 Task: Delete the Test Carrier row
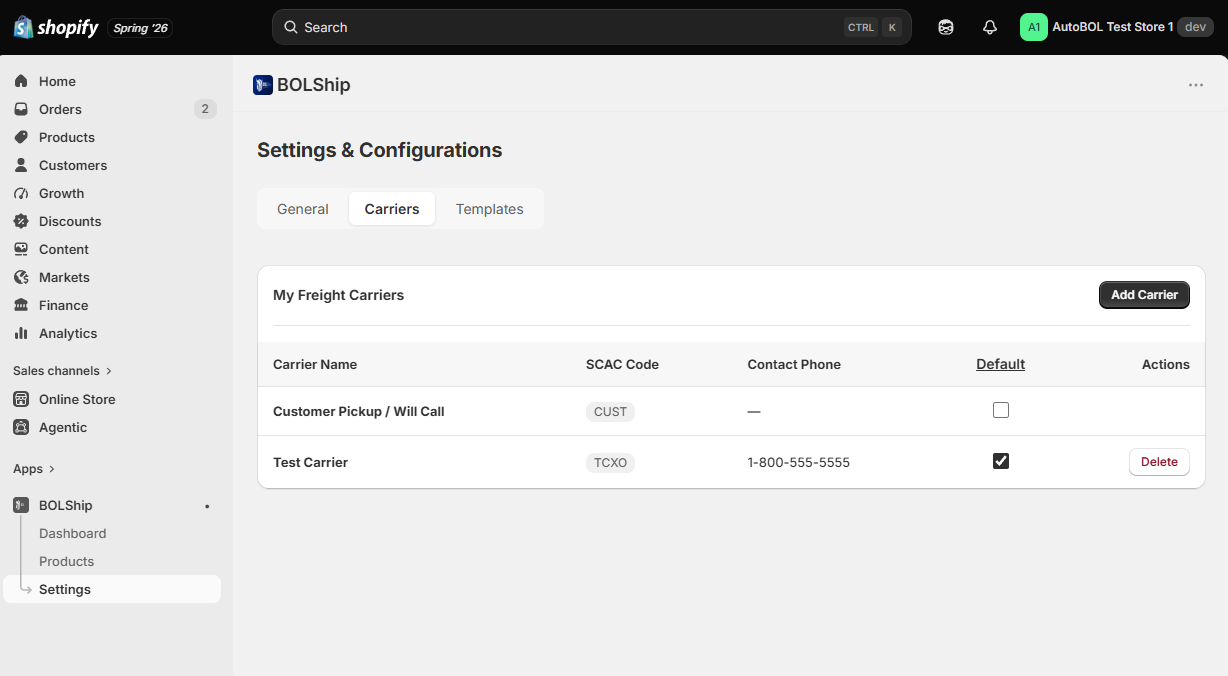coord(1159,462)
